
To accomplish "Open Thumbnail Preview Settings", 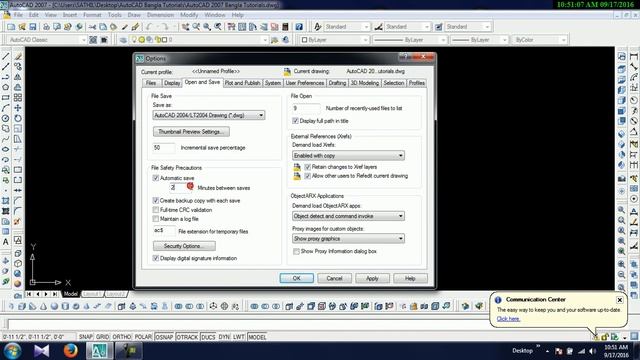I will coord(191,132).
